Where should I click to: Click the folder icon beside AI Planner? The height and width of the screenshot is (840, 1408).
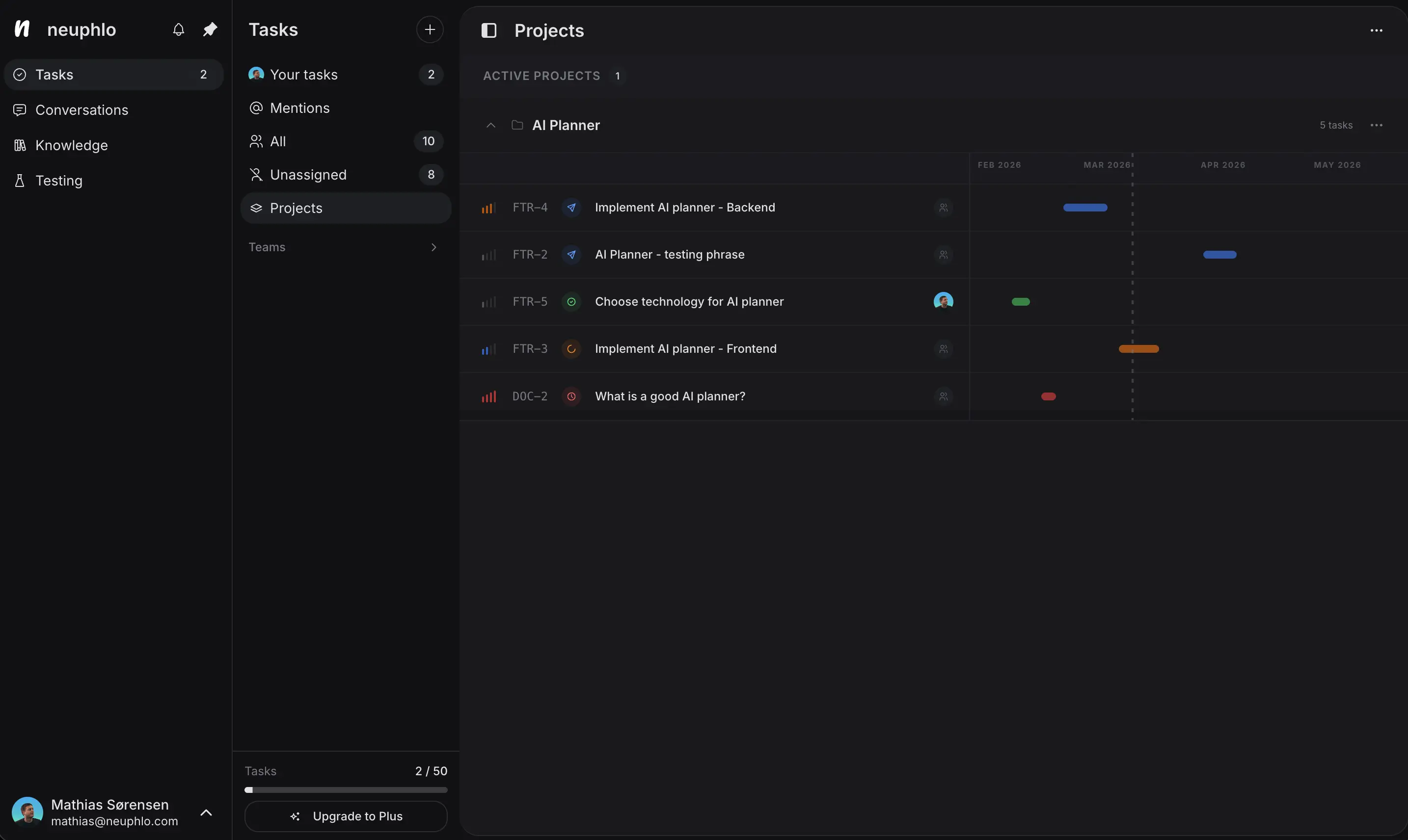click(x=517, y=125)
